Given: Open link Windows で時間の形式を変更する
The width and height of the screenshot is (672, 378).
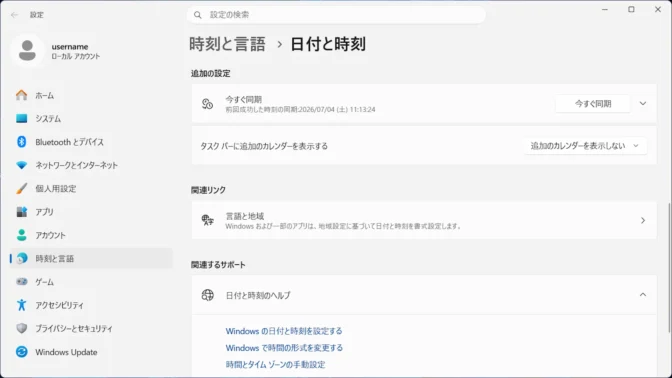Looking at the screenshot, I should tap(284, 348).
